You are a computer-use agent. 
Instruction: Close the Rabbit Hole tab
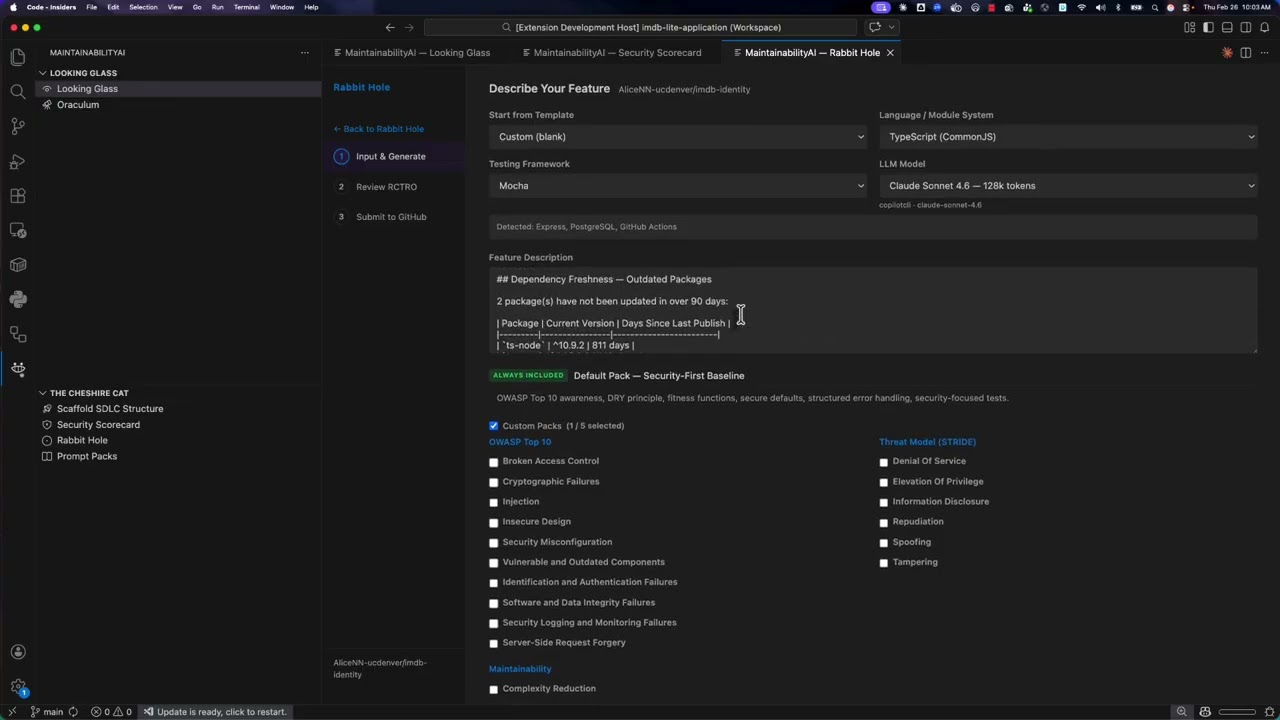coord(890,52)
